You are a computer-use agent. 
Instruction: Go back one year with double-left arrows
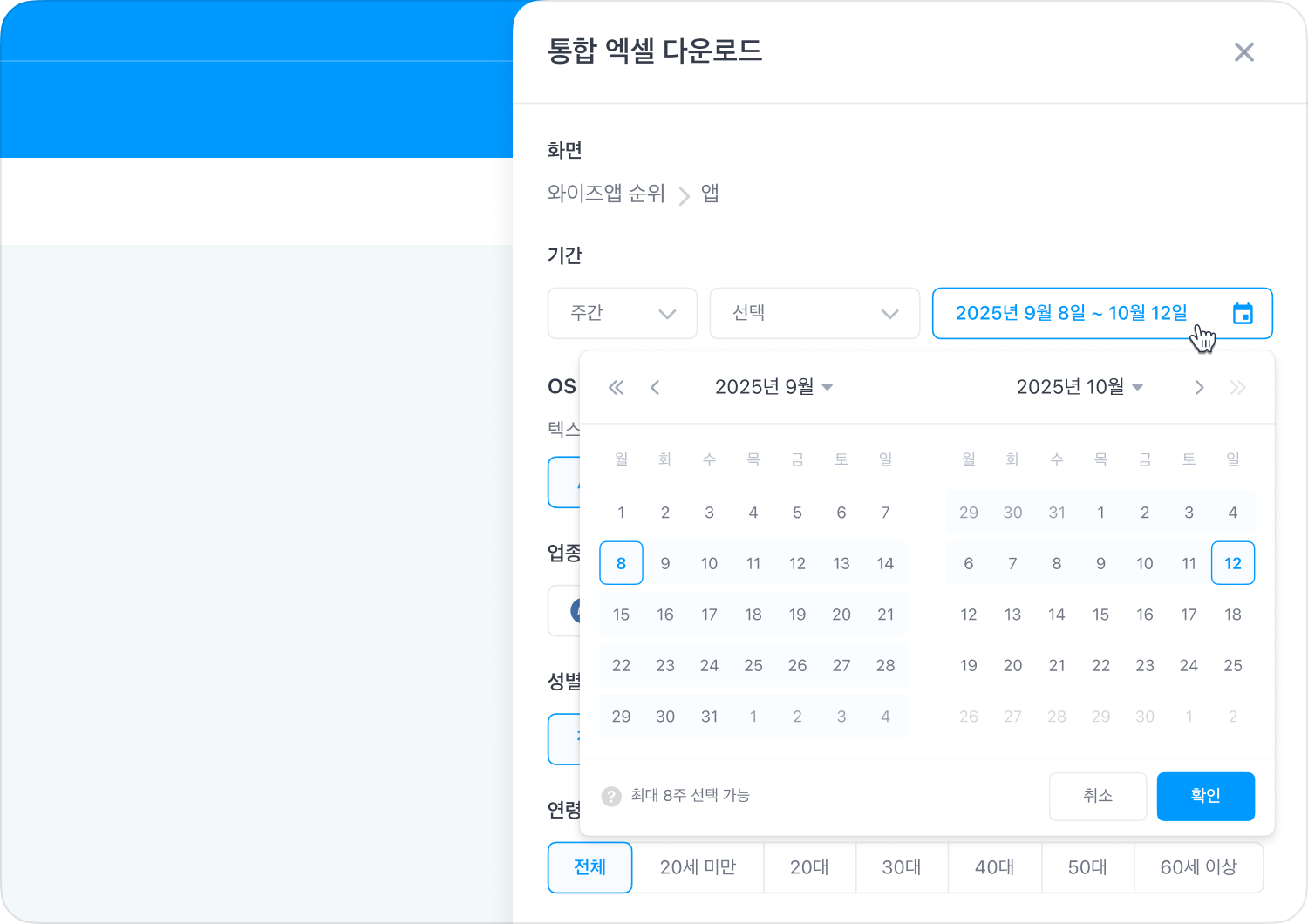(616, 387)
